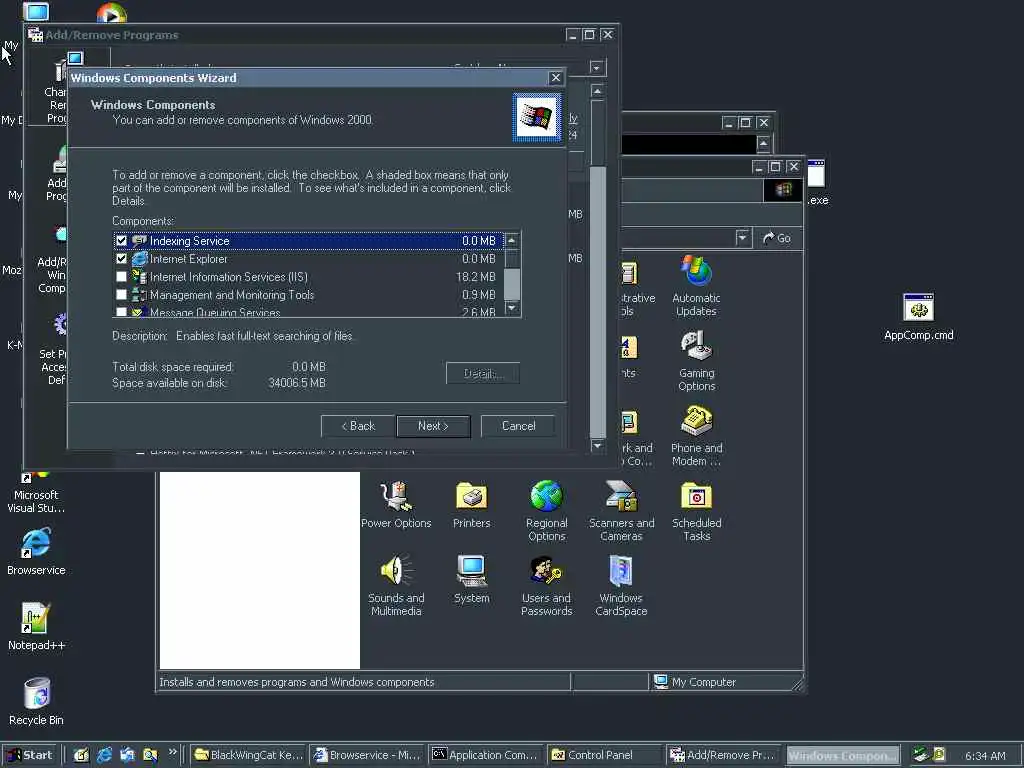
Task: Select the Browservice desktop shortcut
Action: 36,552
